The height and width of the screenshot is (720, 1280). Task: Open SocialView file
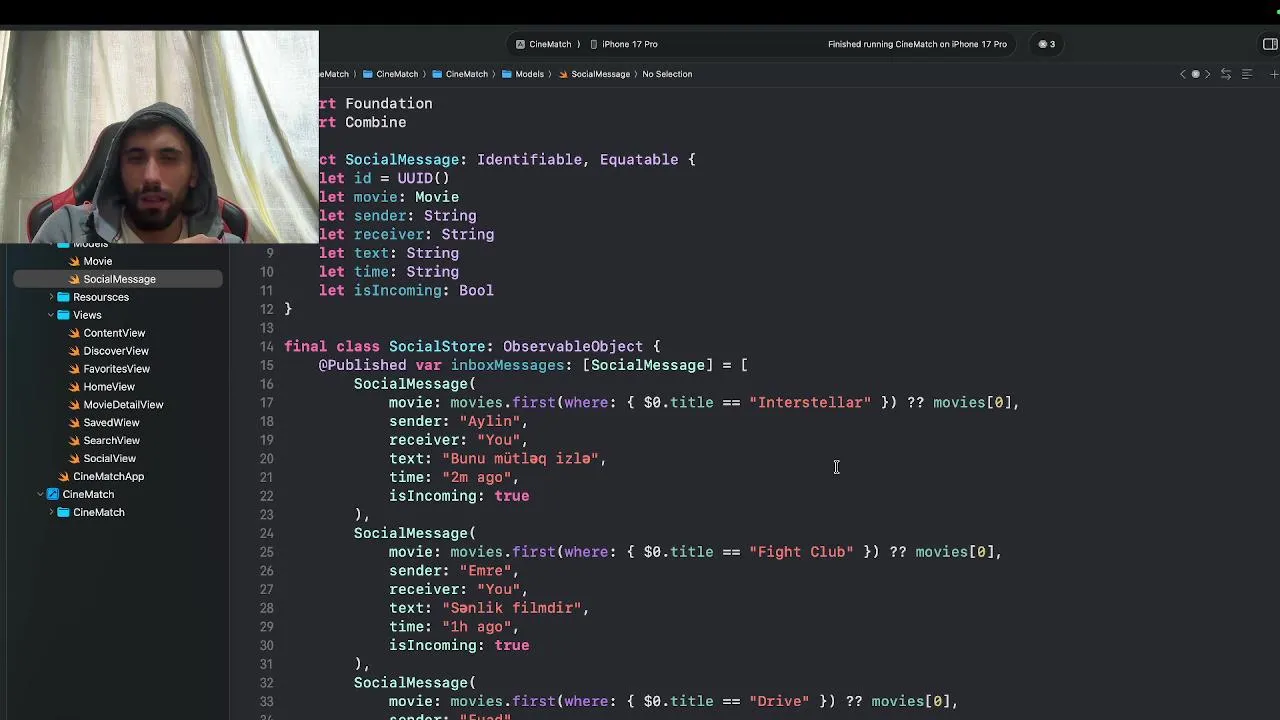click(110, 459)
